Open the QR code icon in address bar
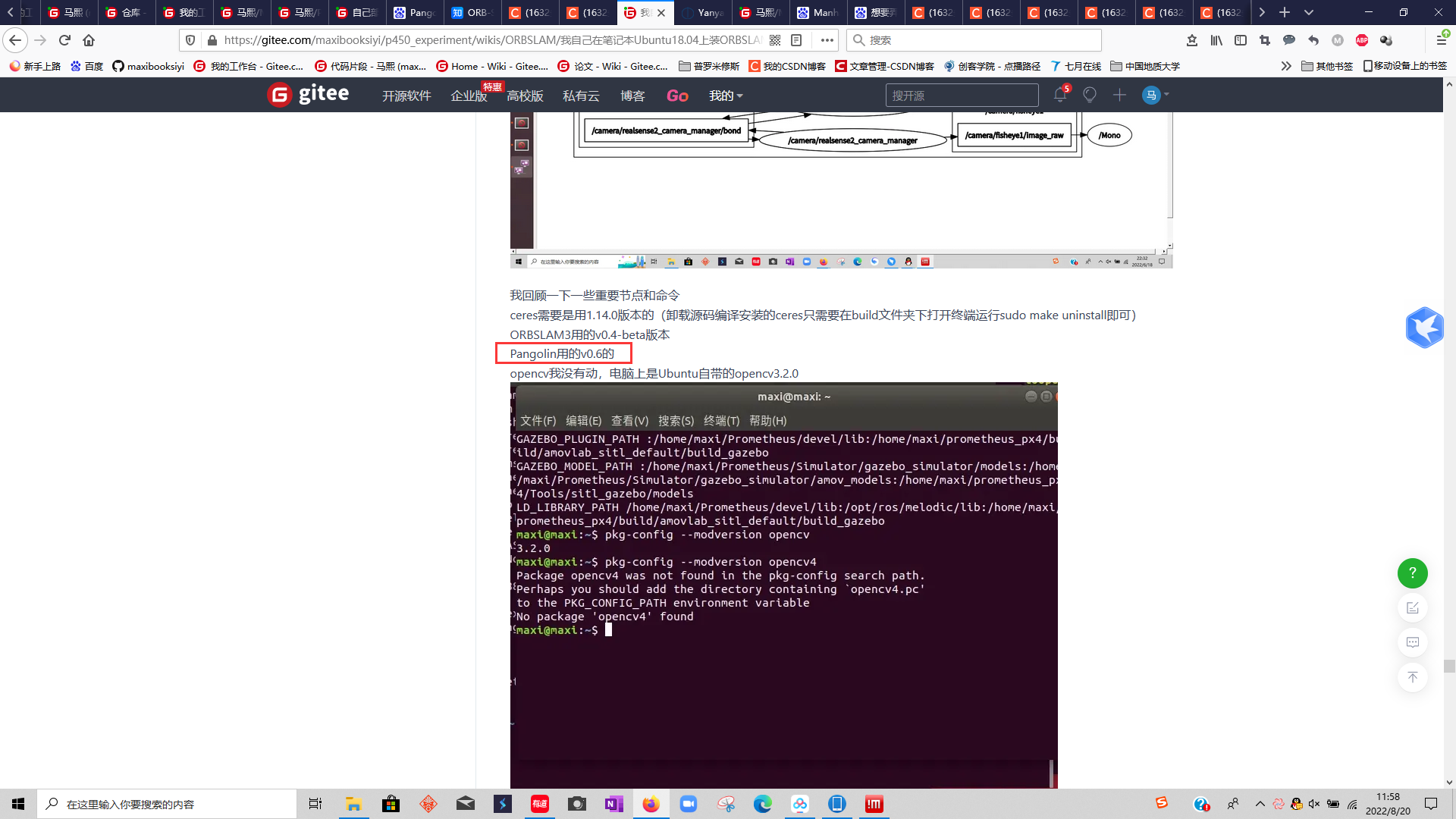 click(775, 40)
